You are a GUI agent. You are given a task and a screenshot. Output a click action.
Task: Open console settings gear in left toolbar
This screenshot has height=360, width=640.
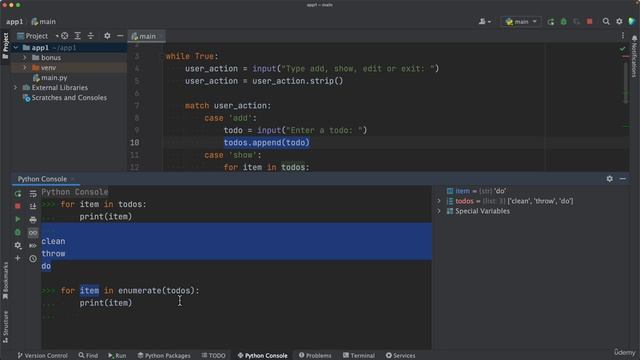tap(18, 245)
